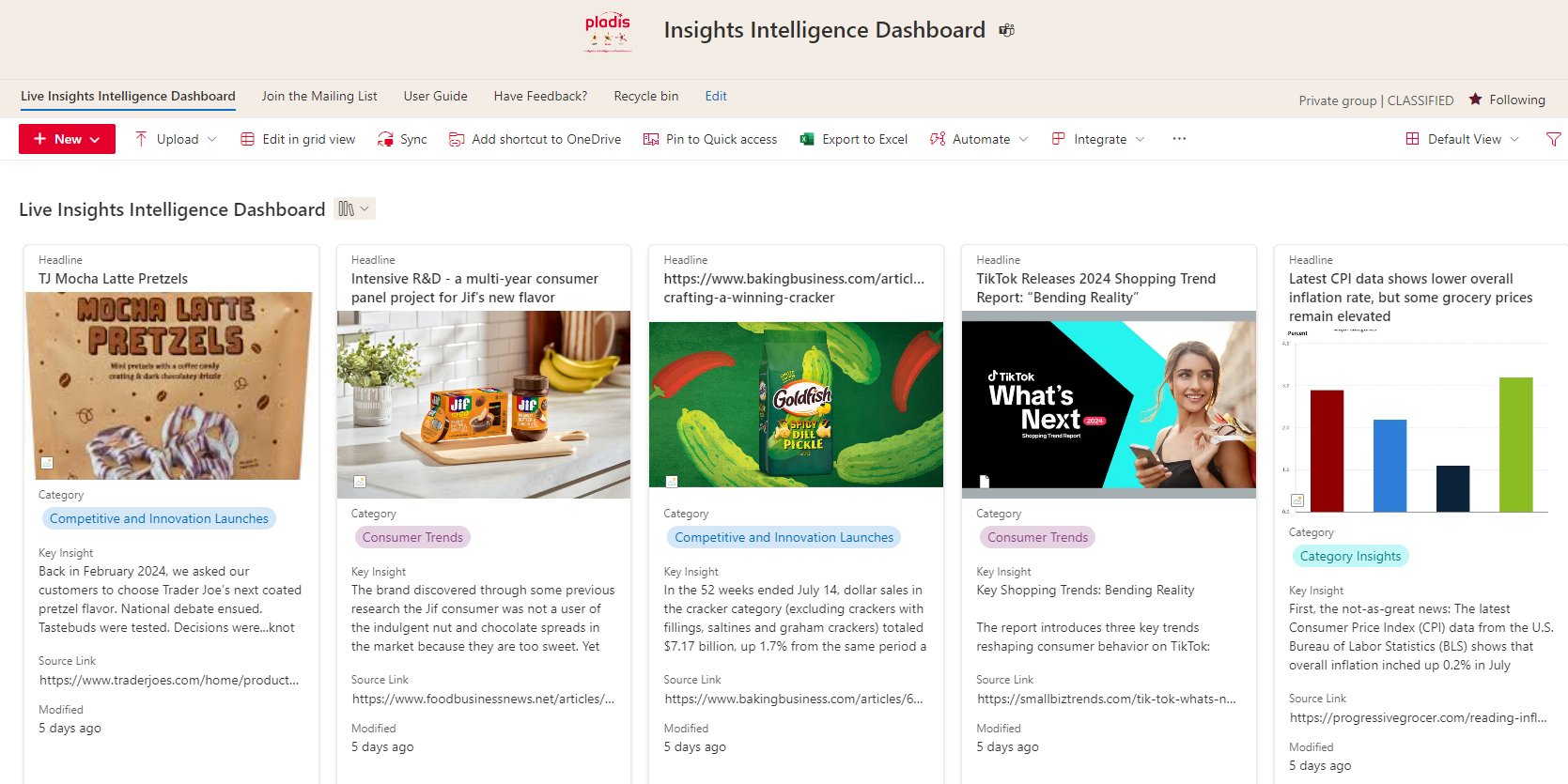Click the Pin to Quick access icon
The height and width of the screenshot is (784, 1568).
point(650,139)
